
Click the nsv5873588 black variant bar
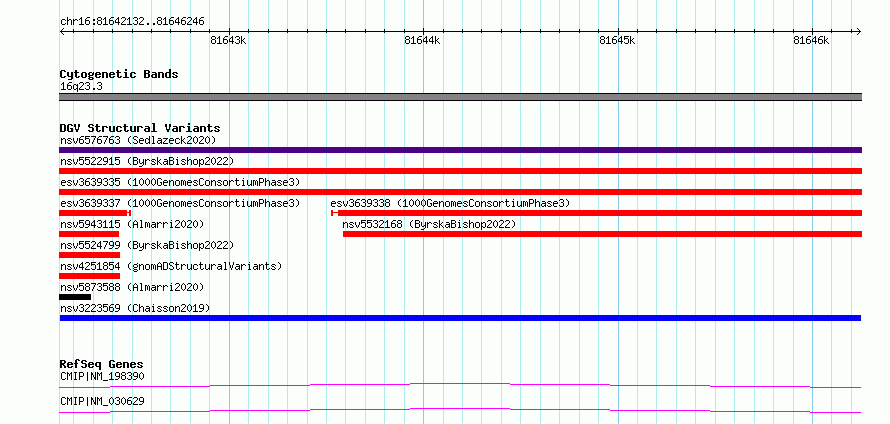point(75,297)
